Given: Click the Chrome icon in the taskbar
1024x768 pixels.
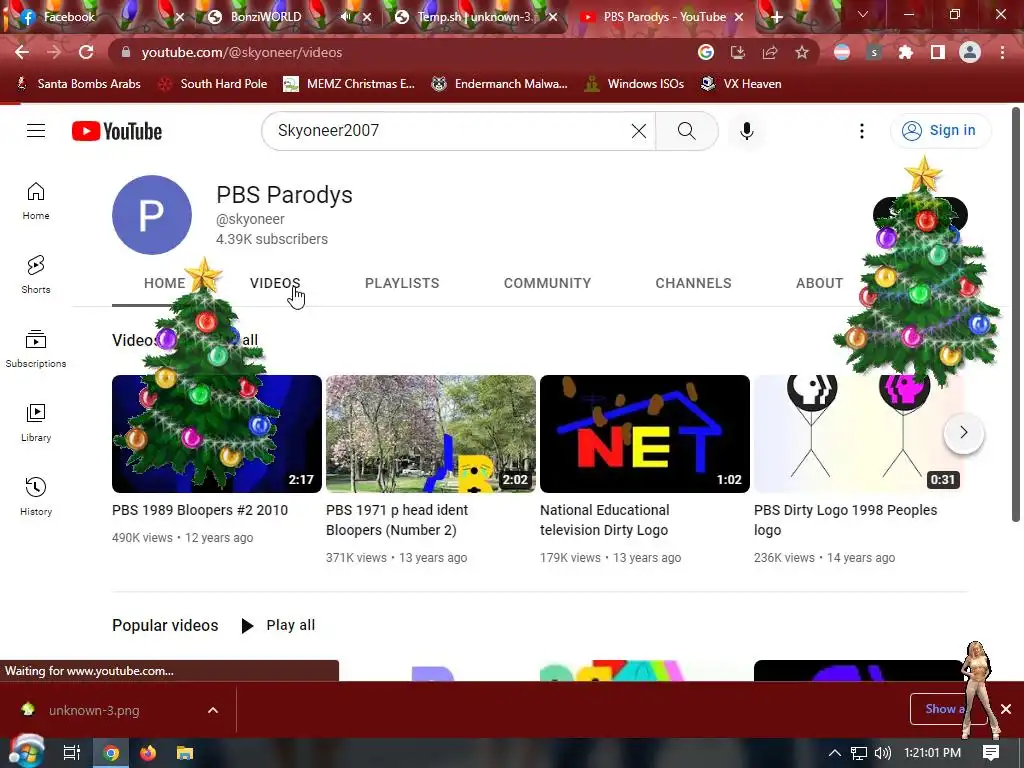Looking at the screenshot, I should tap(112, 753).
